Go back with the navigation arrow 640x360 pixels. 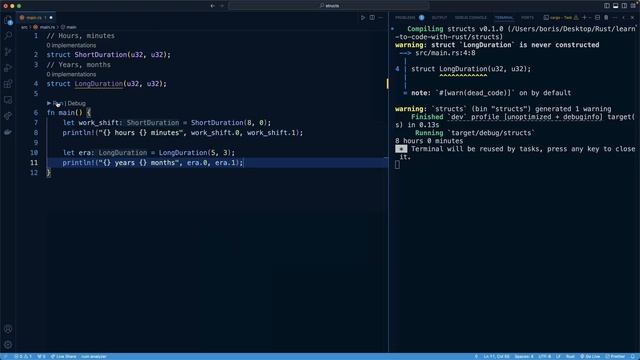click(213, 6)
